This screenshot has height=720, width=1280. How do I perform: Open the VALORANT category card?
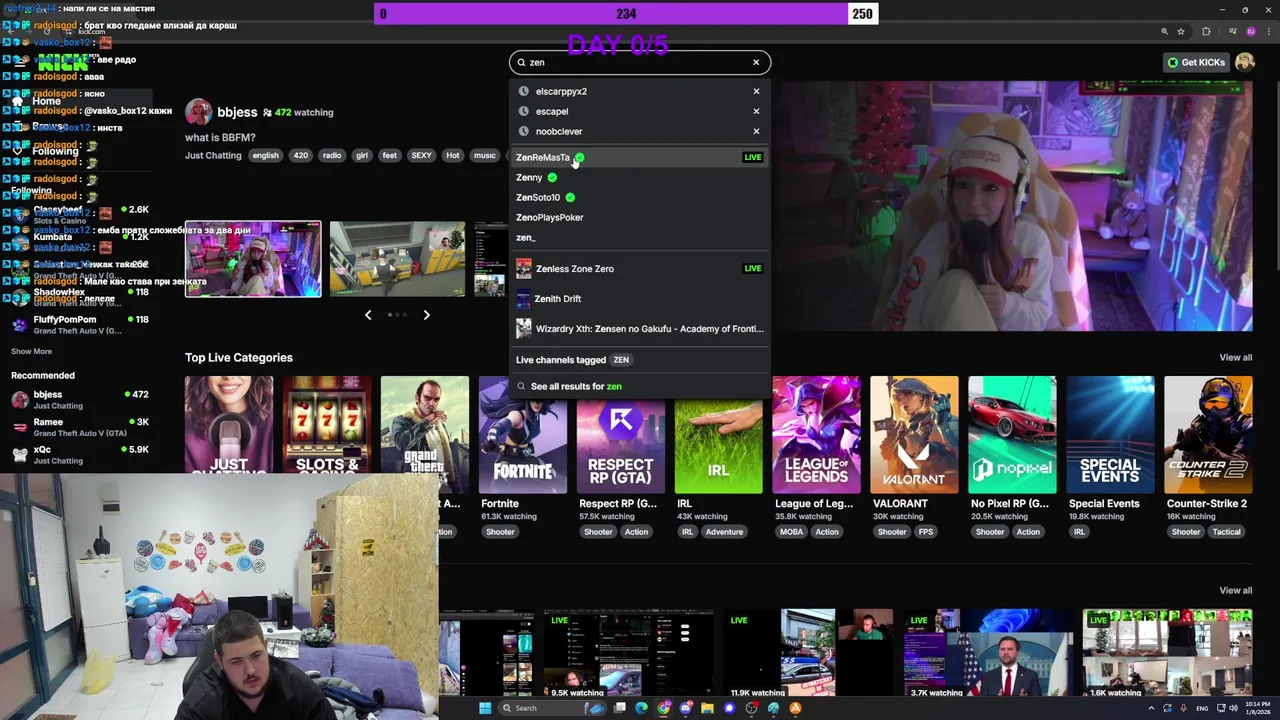[x=914, y=435]
